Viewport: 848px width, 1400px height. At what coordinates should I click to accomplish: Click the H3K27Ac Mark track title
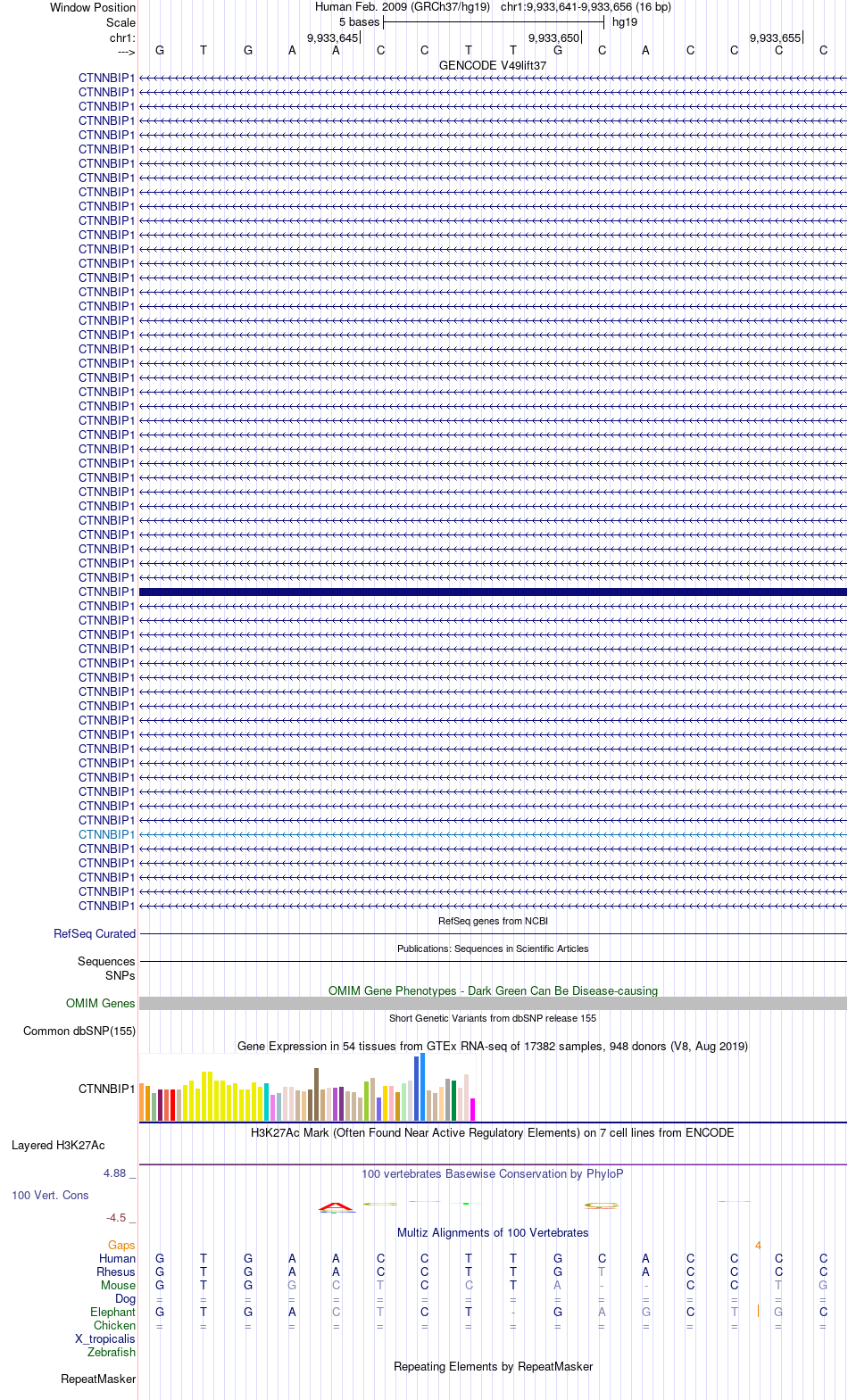point(493,1132)
